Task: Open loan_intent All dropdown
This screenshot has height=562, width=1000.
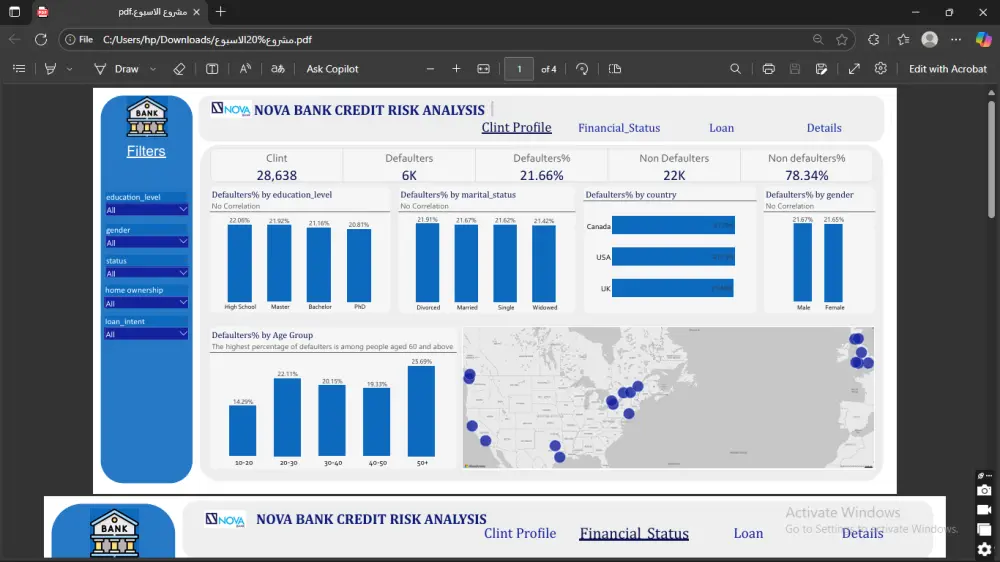Action: [146, 334]
